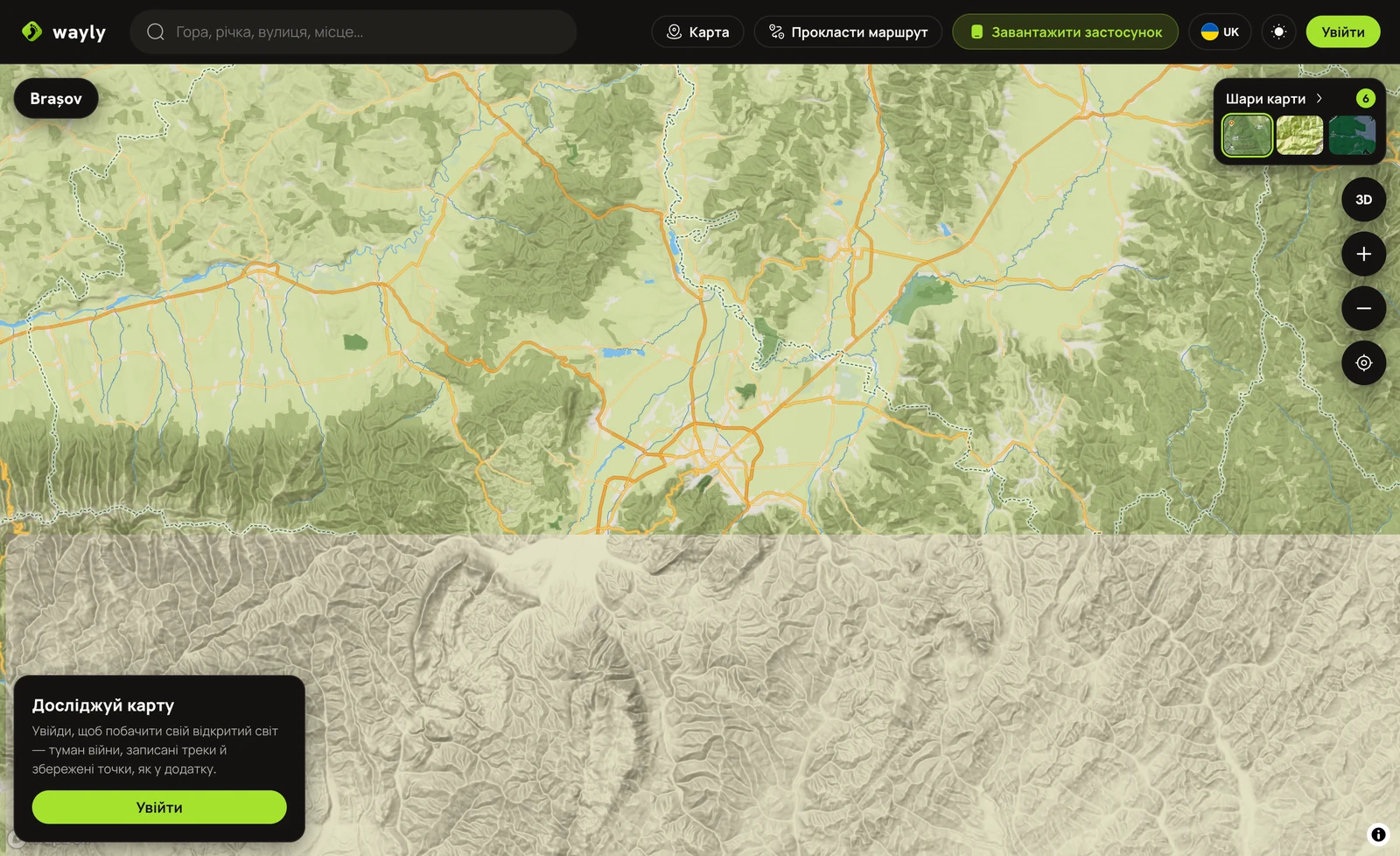Select the dark satellite layer thumbnail
This screenshot has width=1400, height=856.
tap(1352, 136)
